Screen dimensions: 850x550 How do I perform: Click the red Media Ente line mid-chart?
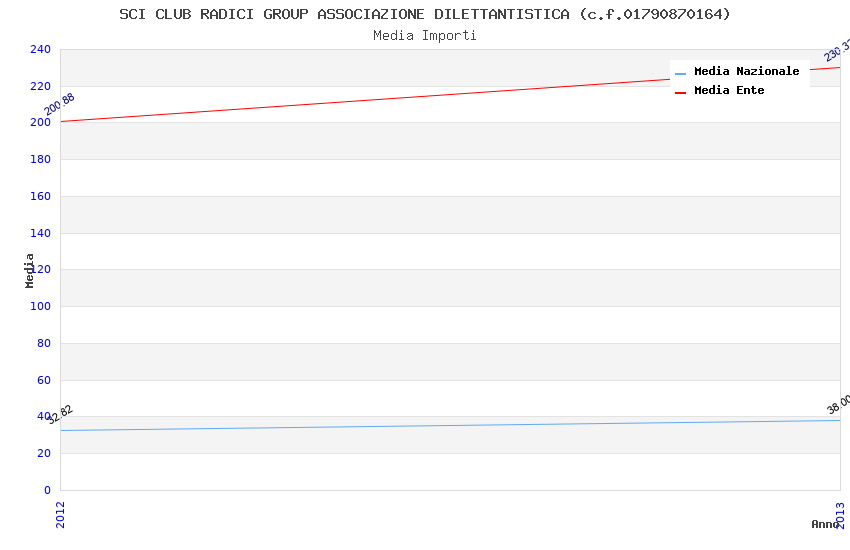tap(450, 95)
